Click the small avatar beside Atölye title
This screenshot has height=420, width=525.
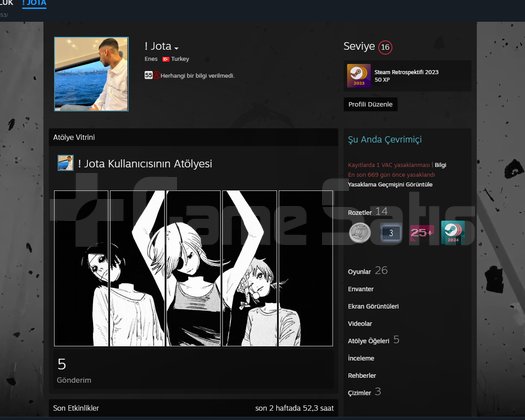coord(65,163)
